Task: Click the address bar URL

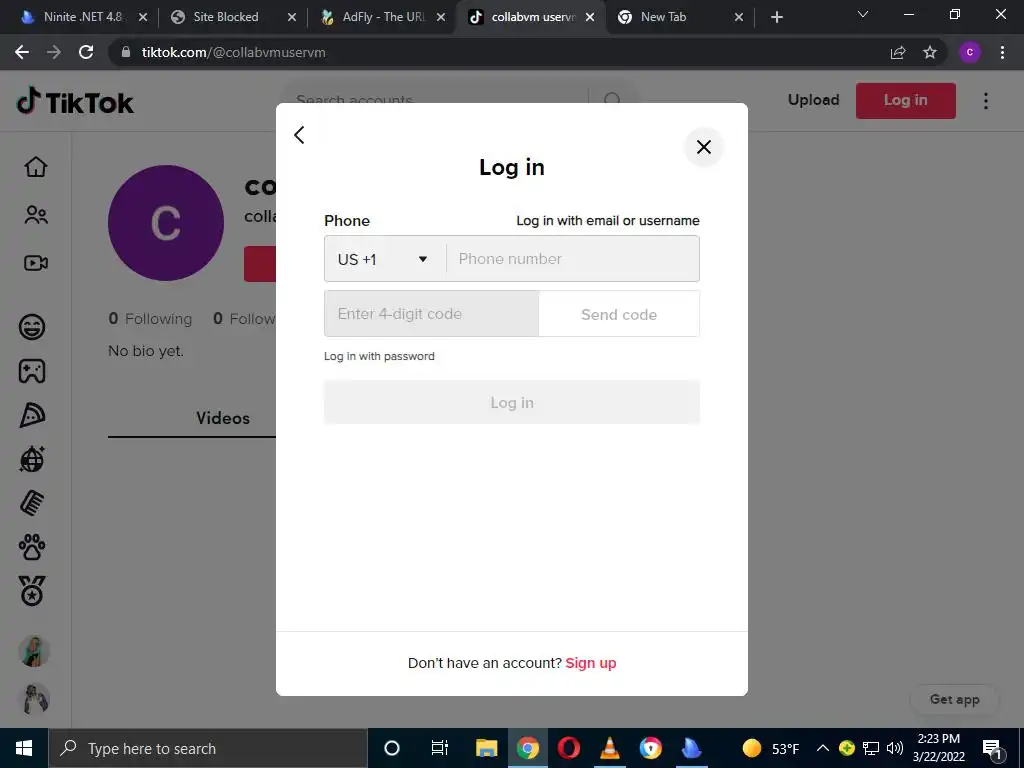Action: (x=233, y=52)
